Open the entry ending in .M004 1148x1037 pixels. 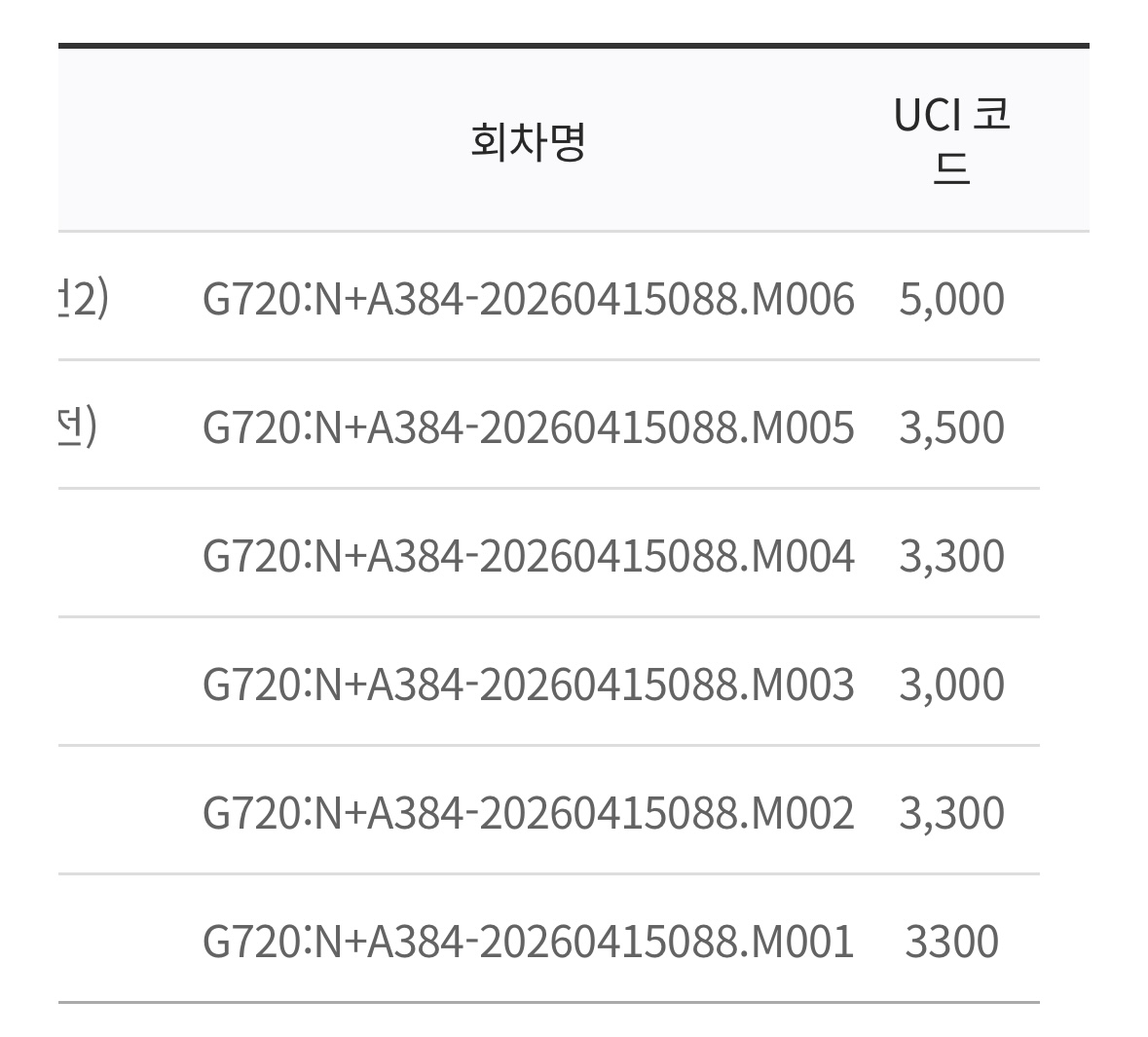tap(528, 556)
